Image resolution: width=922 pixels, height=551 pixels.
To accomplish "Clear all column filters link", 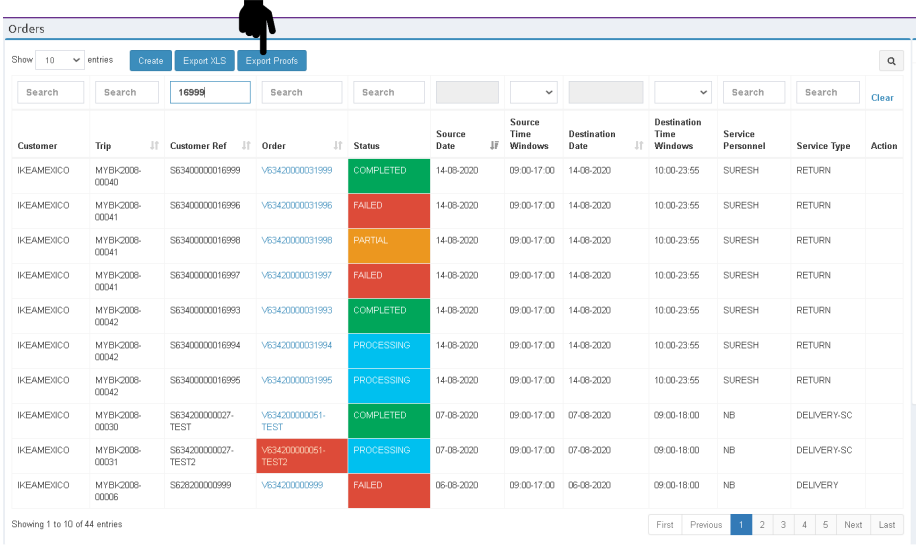I will [x=882, y=98].
